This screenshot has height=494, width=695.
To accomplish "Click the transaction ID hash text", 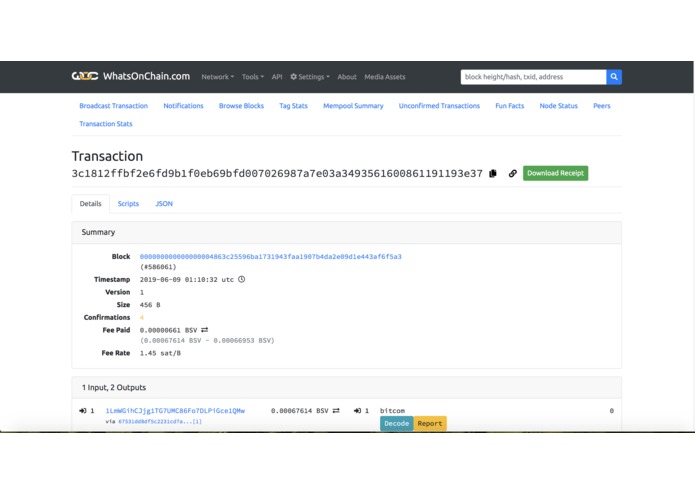I will click(x=277, y=174).
